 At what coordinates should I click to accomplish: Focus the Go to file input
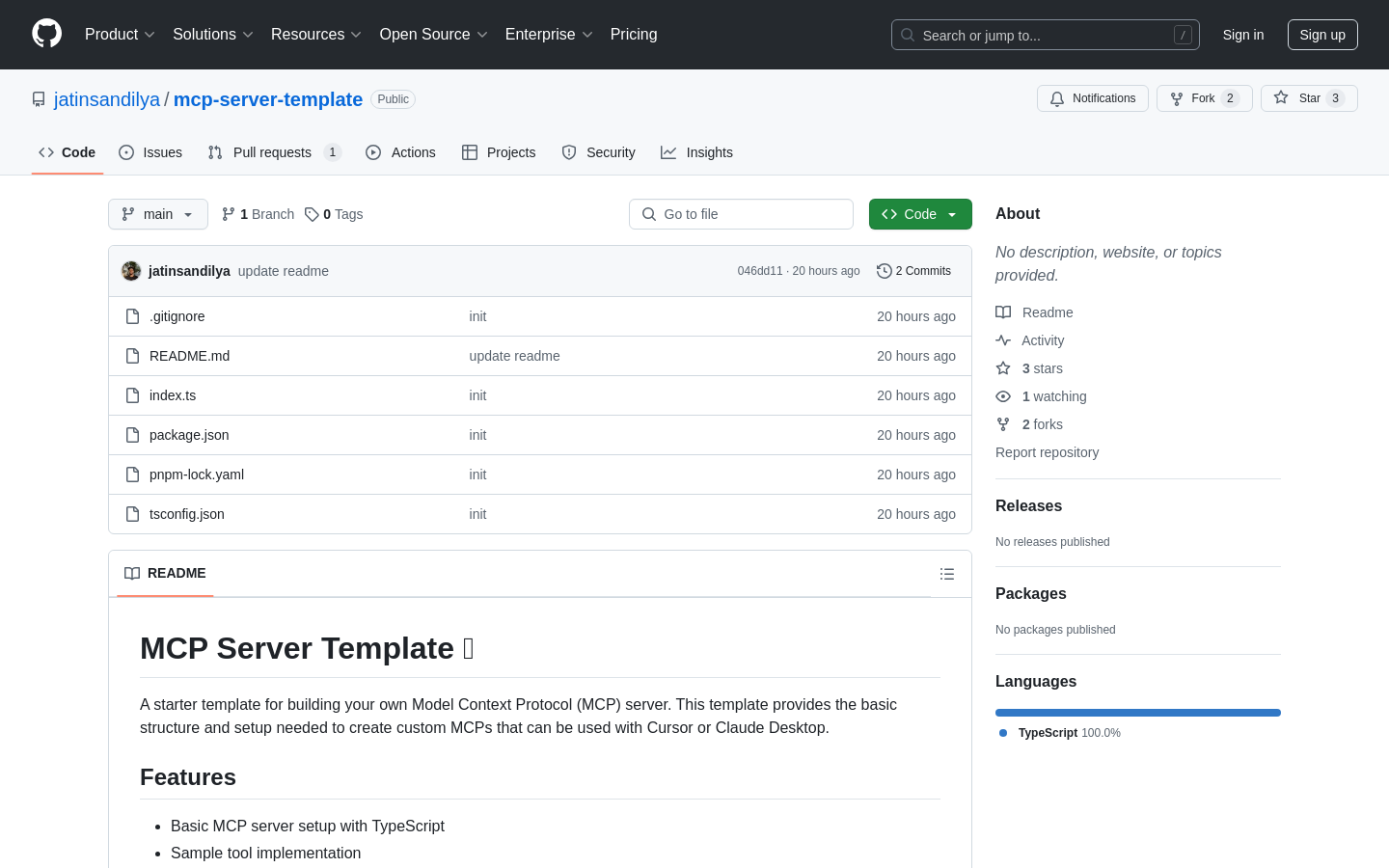pyautogui.click(x=741, y=214)
